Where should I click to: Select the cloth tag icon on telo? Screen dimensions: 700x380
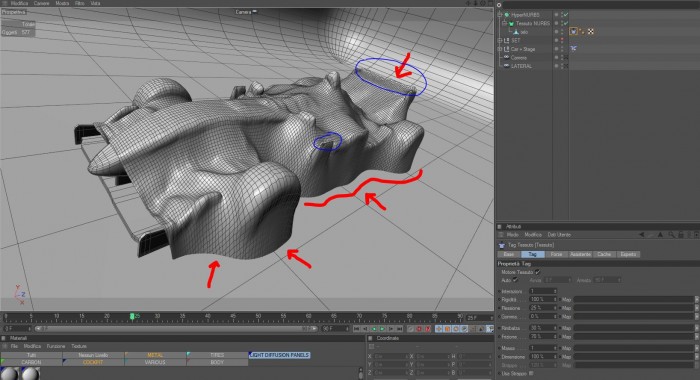(x=573, y=31)
